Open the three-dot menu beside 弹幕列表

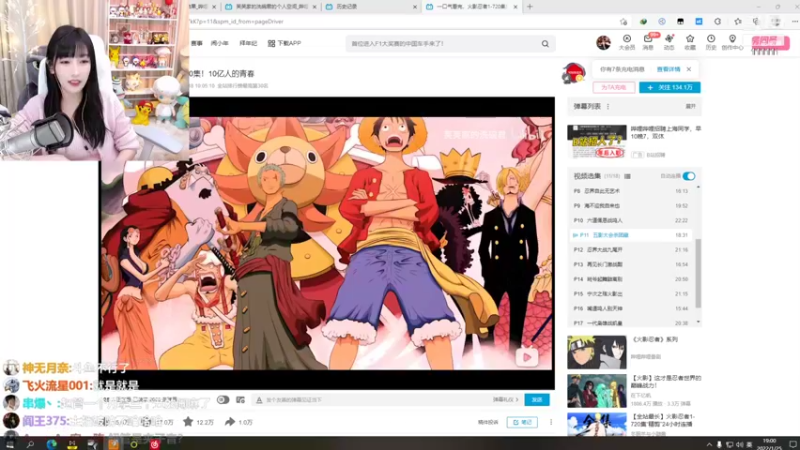608,107
